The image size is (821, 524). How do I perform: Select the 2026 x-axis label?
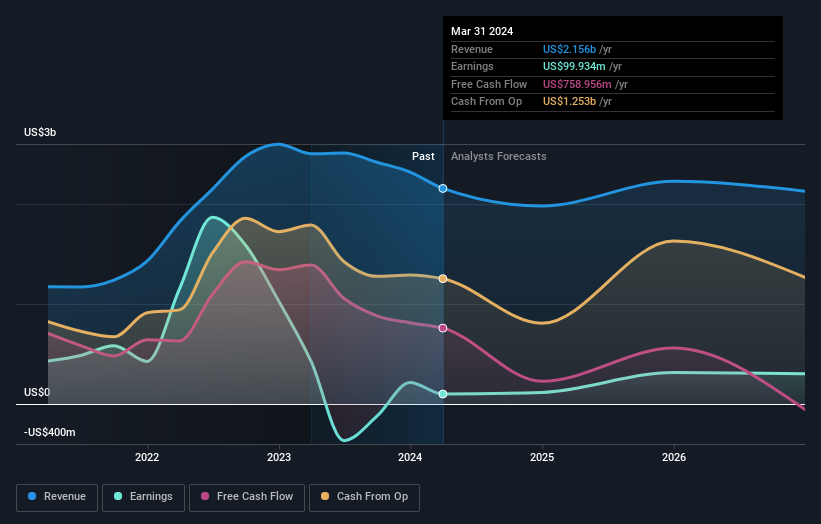674,457
